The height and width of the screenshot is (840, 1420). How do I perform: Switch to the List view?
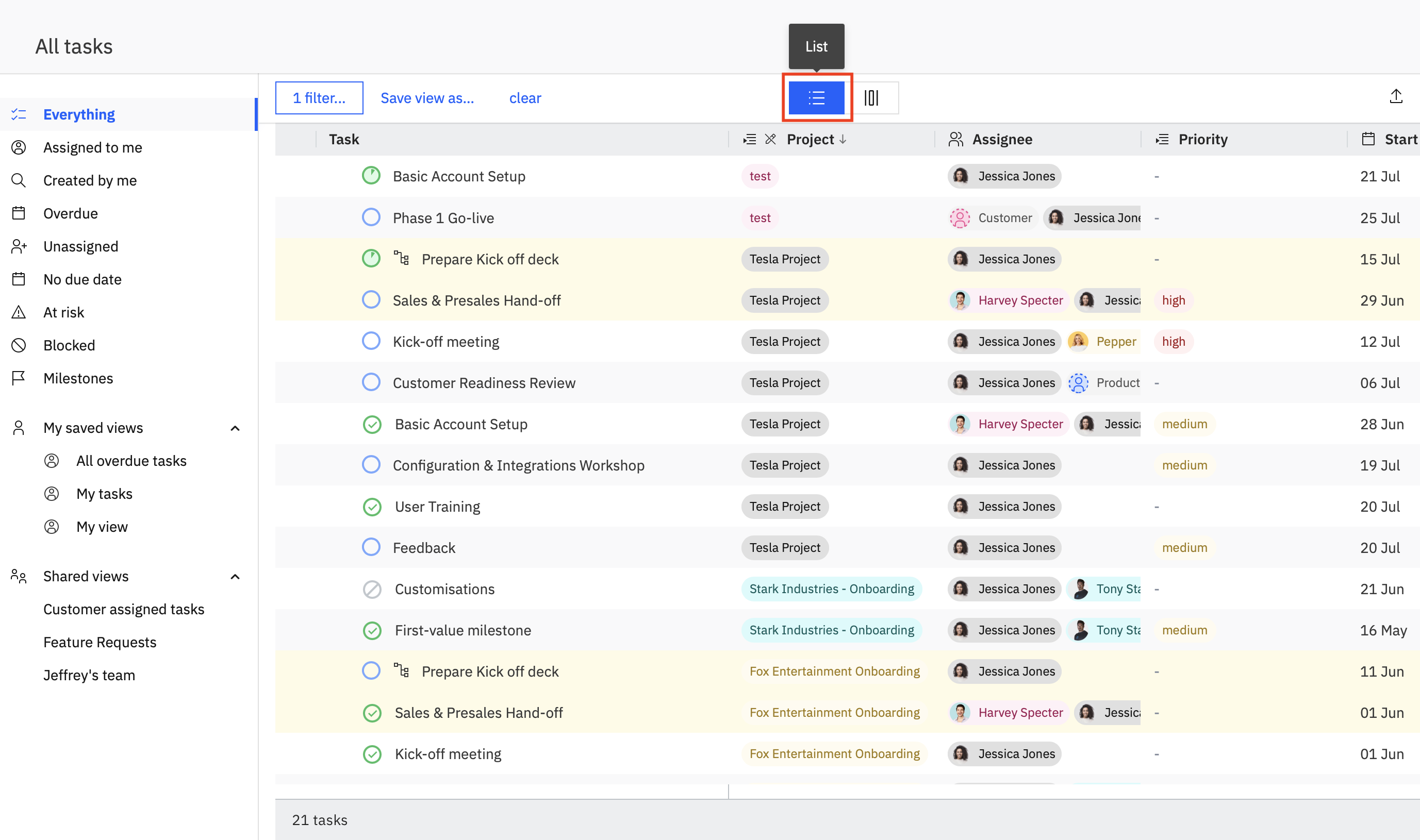coord(816,98)
